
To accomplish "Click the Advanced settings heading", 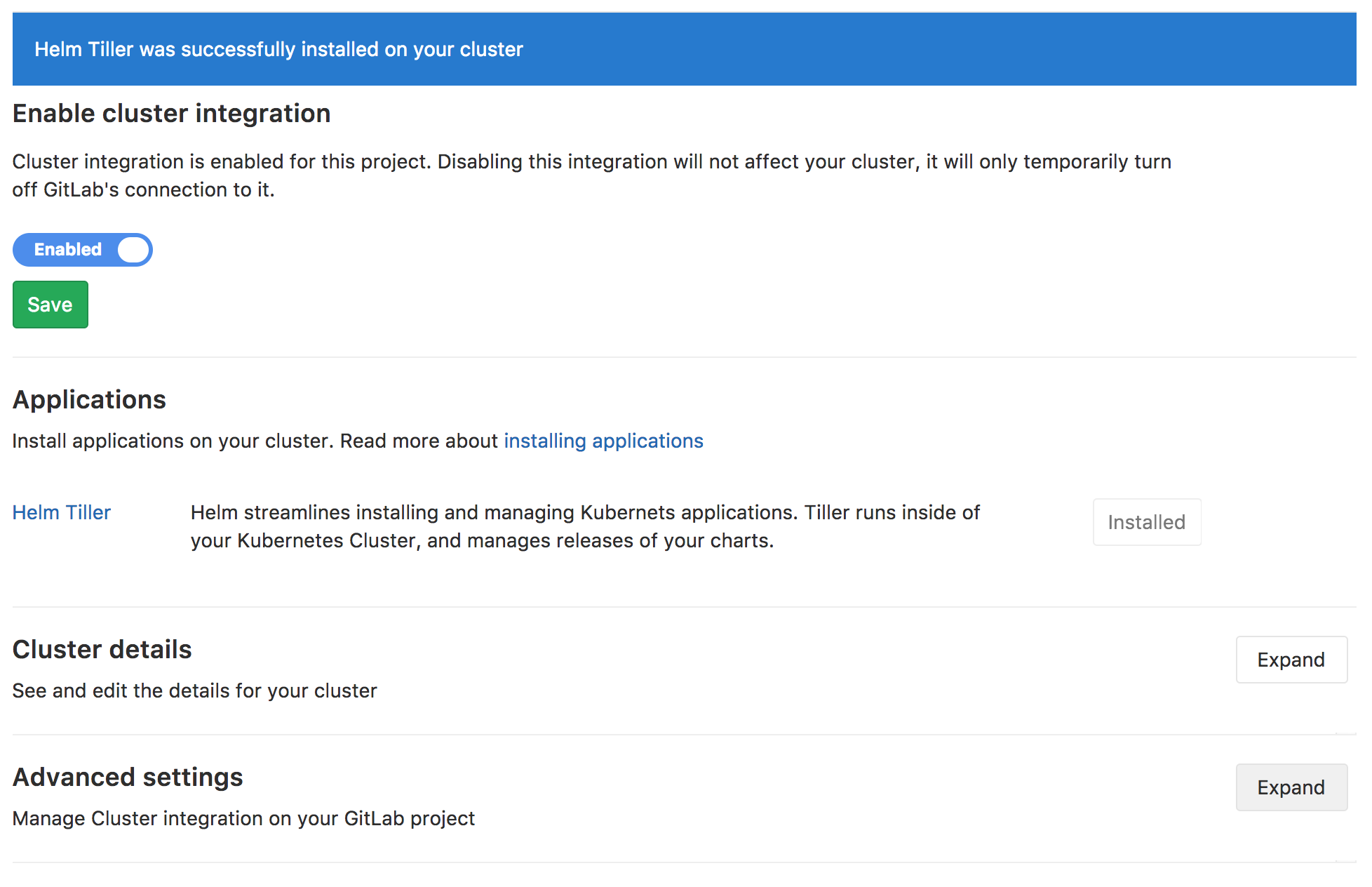I will tap(128, 777).
